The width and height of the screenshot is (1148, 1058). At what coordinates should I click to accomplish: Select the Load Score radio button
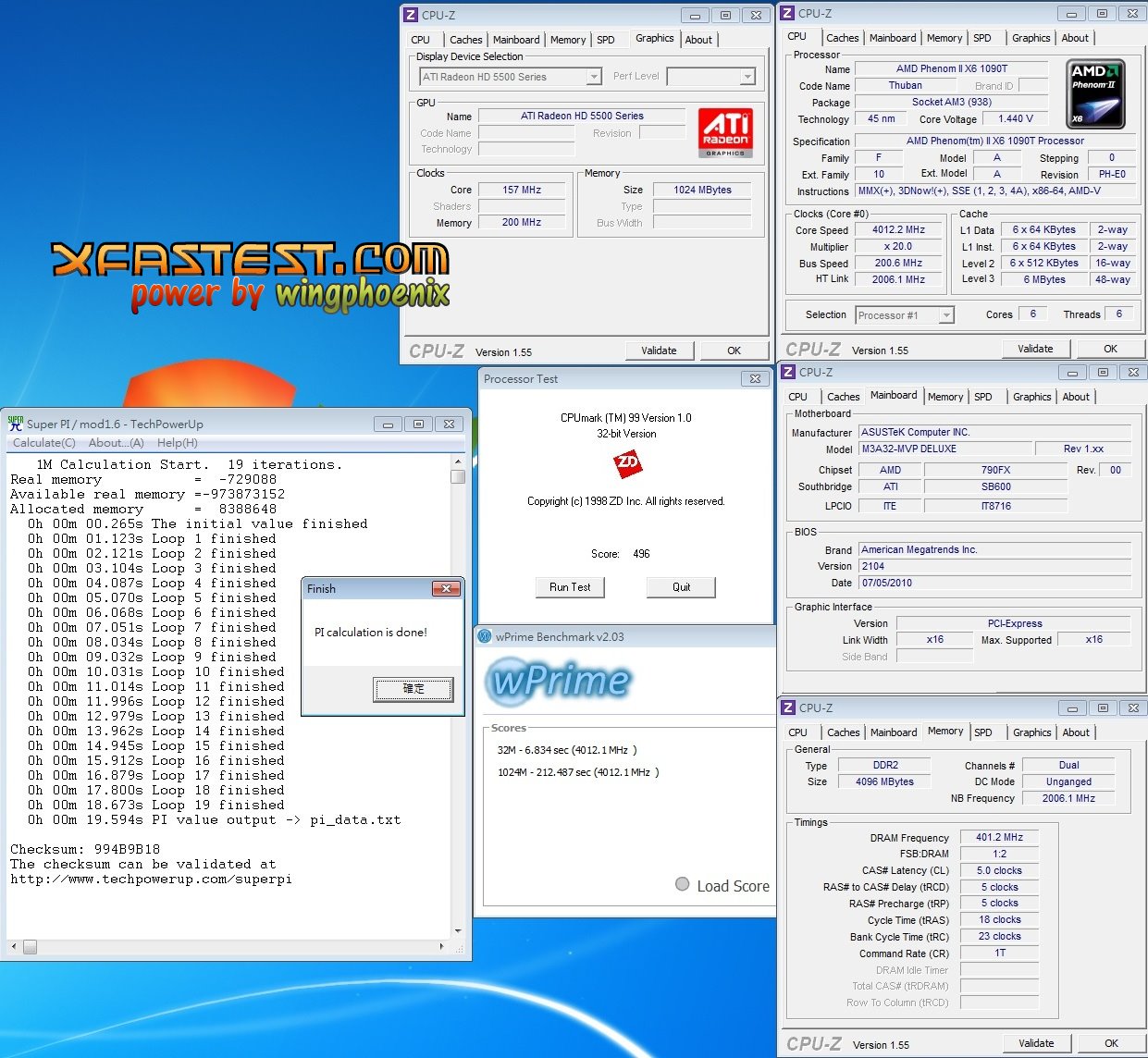click(683, 884)
